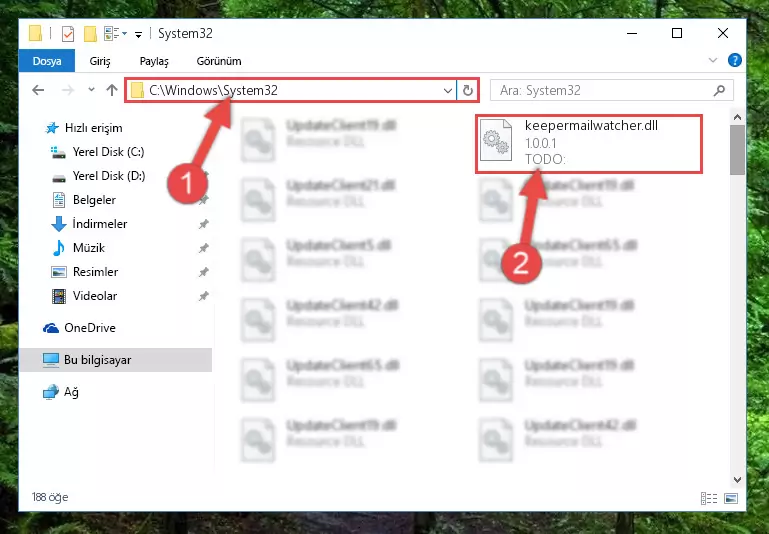Screen dimensions: 769x534
Task: Switch to details view icon
Action: point(709,499)
